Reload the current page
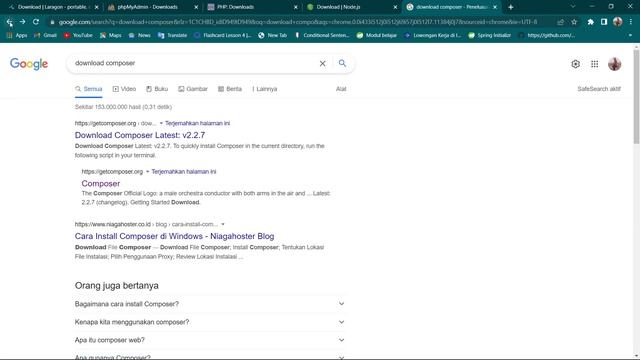This screenshot has width=640, height=360. point(36,22)
